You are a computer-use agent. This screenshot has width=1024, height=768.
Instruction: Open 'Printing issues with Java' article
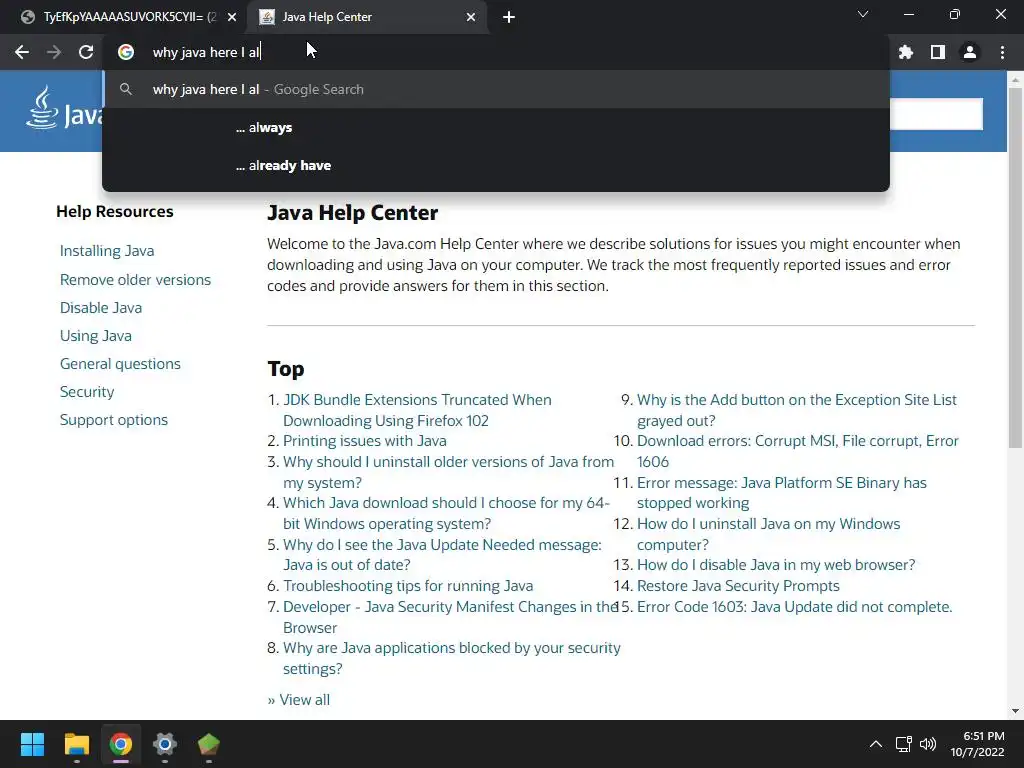[364, 441]
